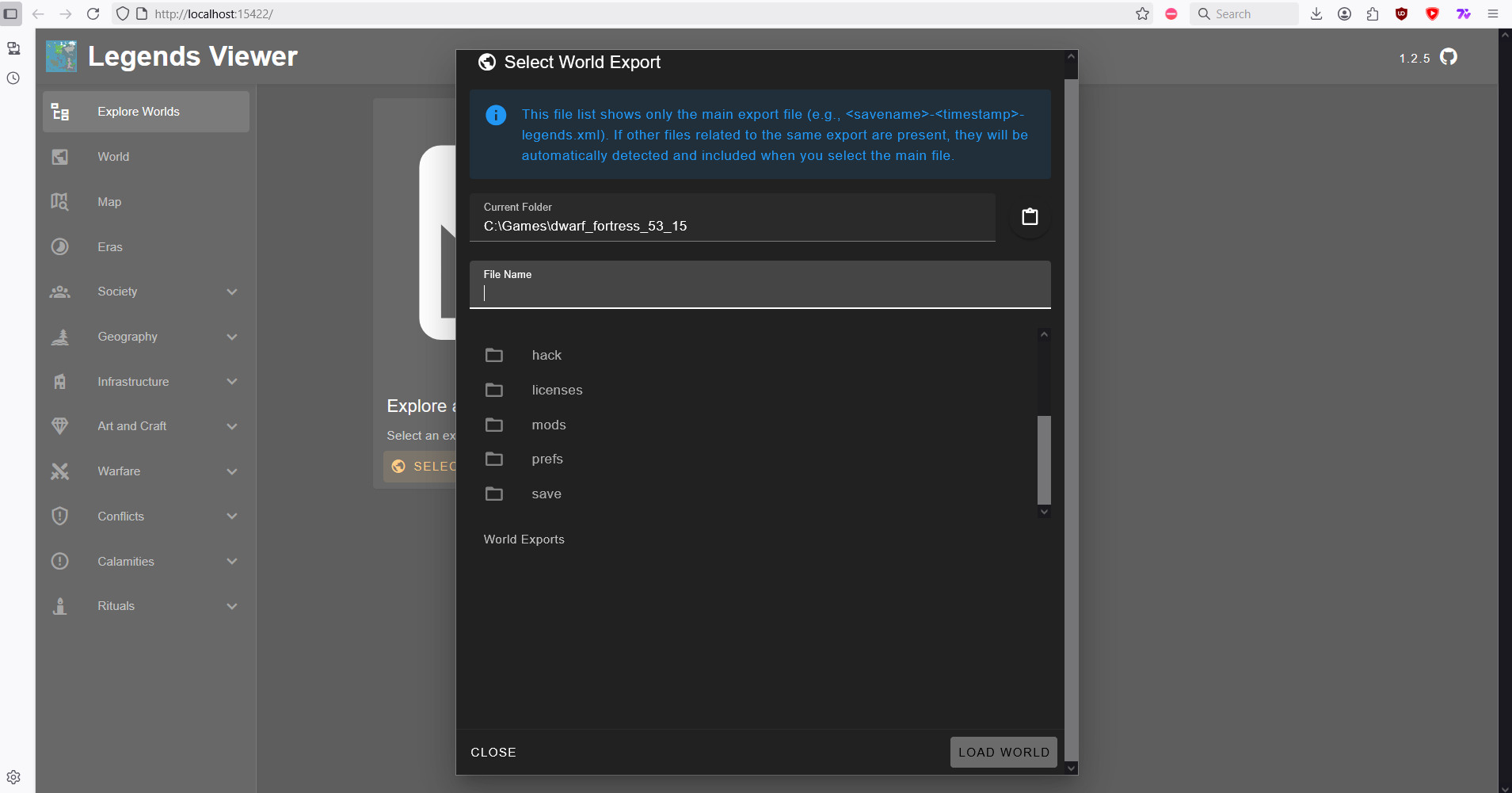Viewport: 1512px width, 793px height.
Task: Paste path using clipboard icon button
Action: 1030,216
